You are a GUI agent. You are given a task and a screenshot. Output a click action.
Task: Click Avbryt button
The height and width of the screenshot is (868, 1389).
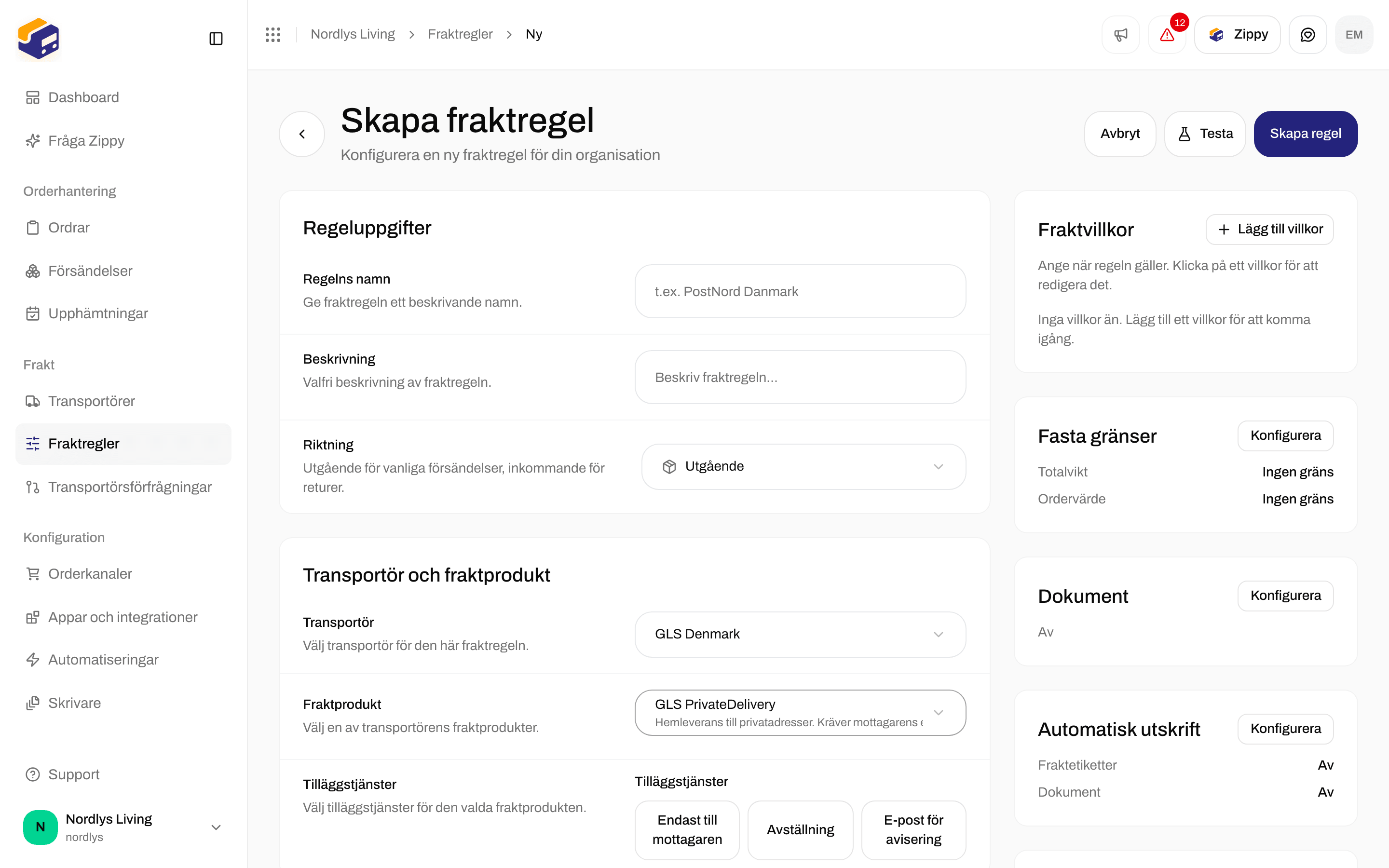(1120, 134)
